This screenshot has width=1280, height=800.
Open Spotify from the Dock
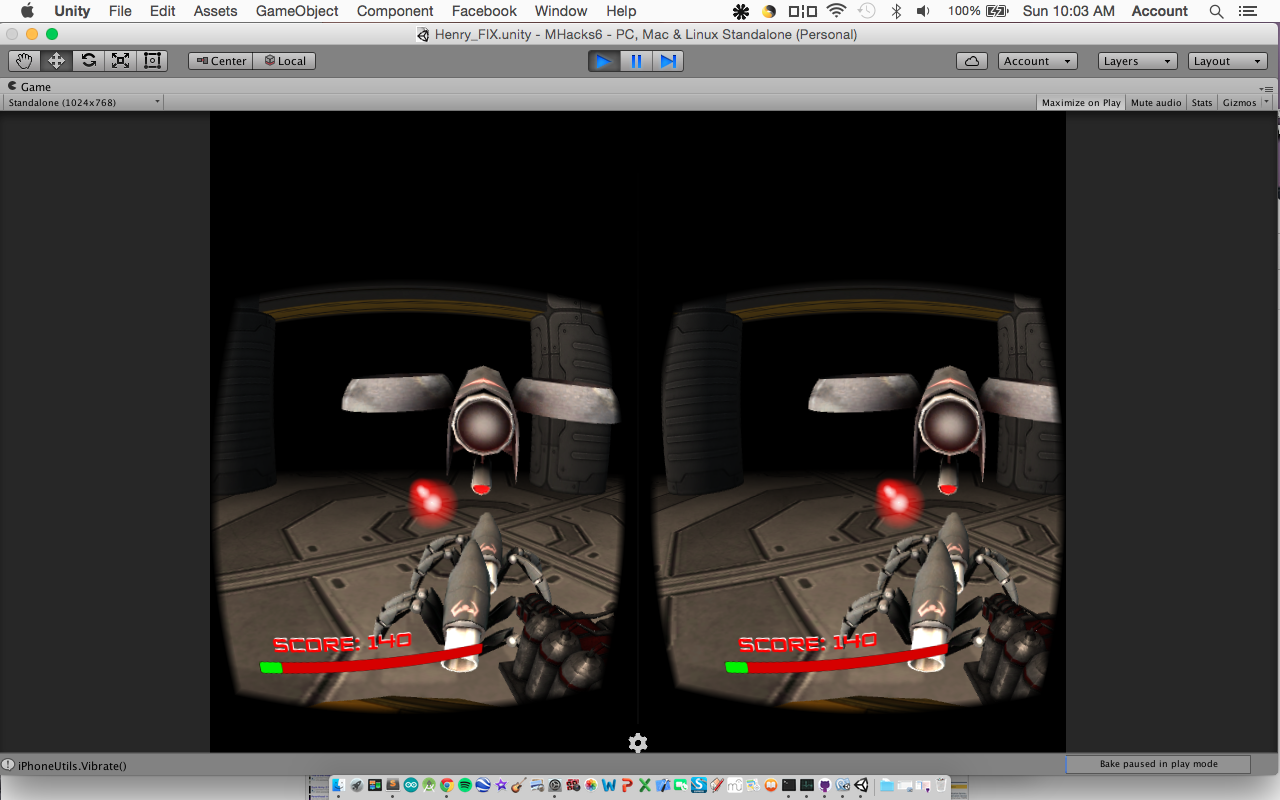(x=465, y=785)
